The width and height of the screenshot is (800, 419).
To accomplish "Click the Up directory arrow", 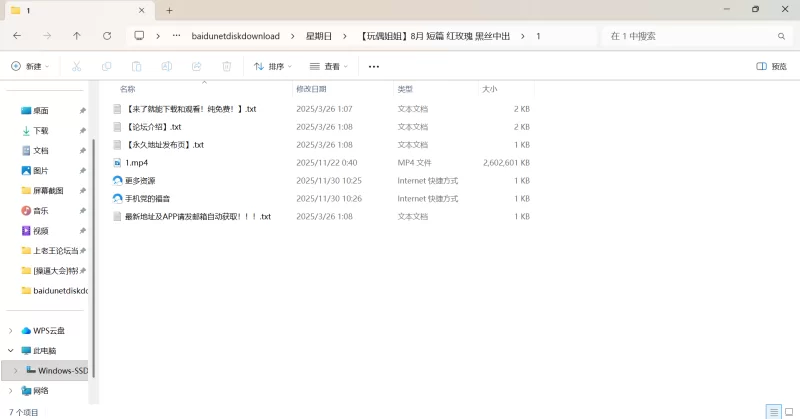I will point(77,35).
